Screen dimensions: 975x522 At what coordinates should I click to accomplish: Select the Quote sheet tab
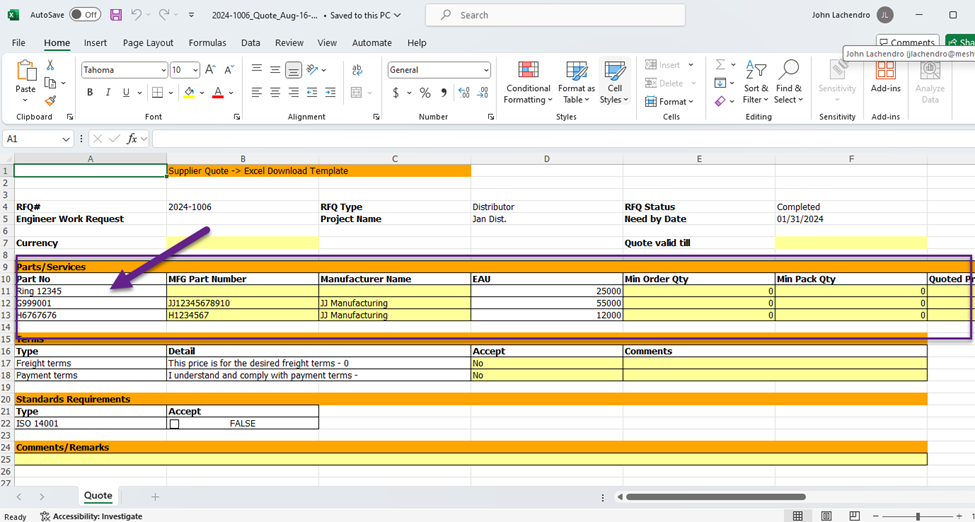(x=98, y=496)
